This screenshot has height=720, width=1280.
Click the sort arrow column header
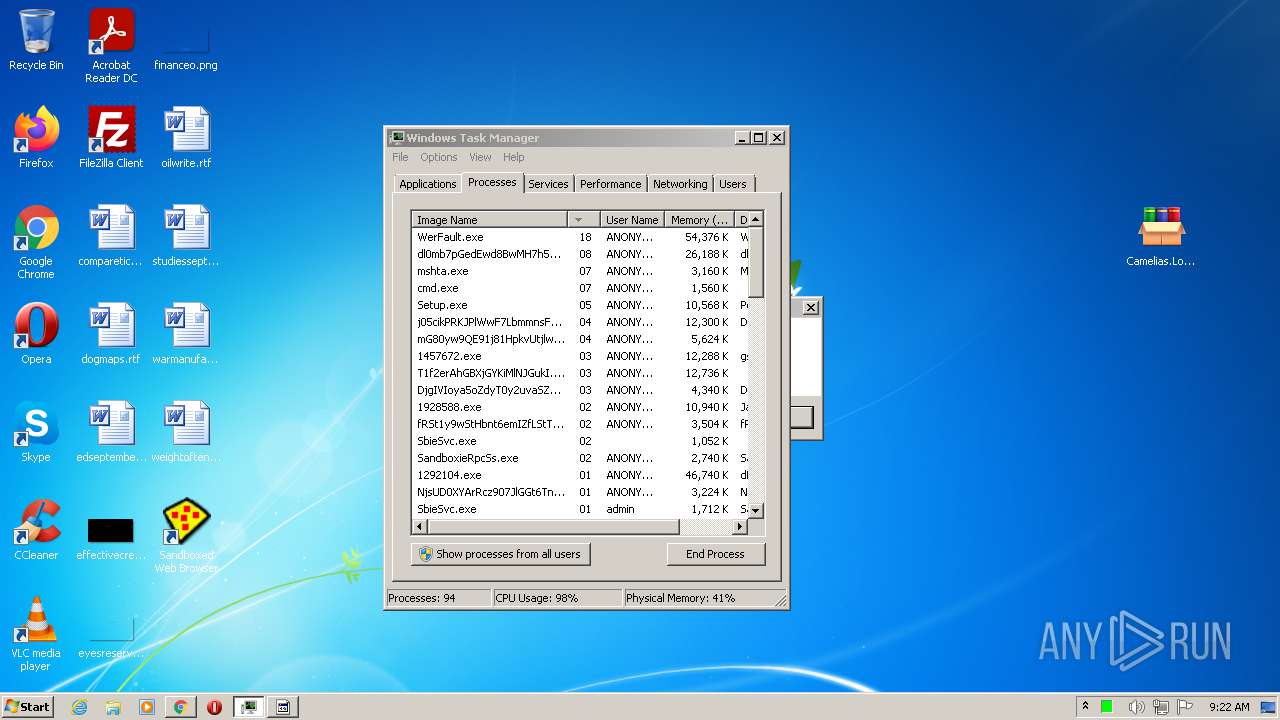coord(583,219)
